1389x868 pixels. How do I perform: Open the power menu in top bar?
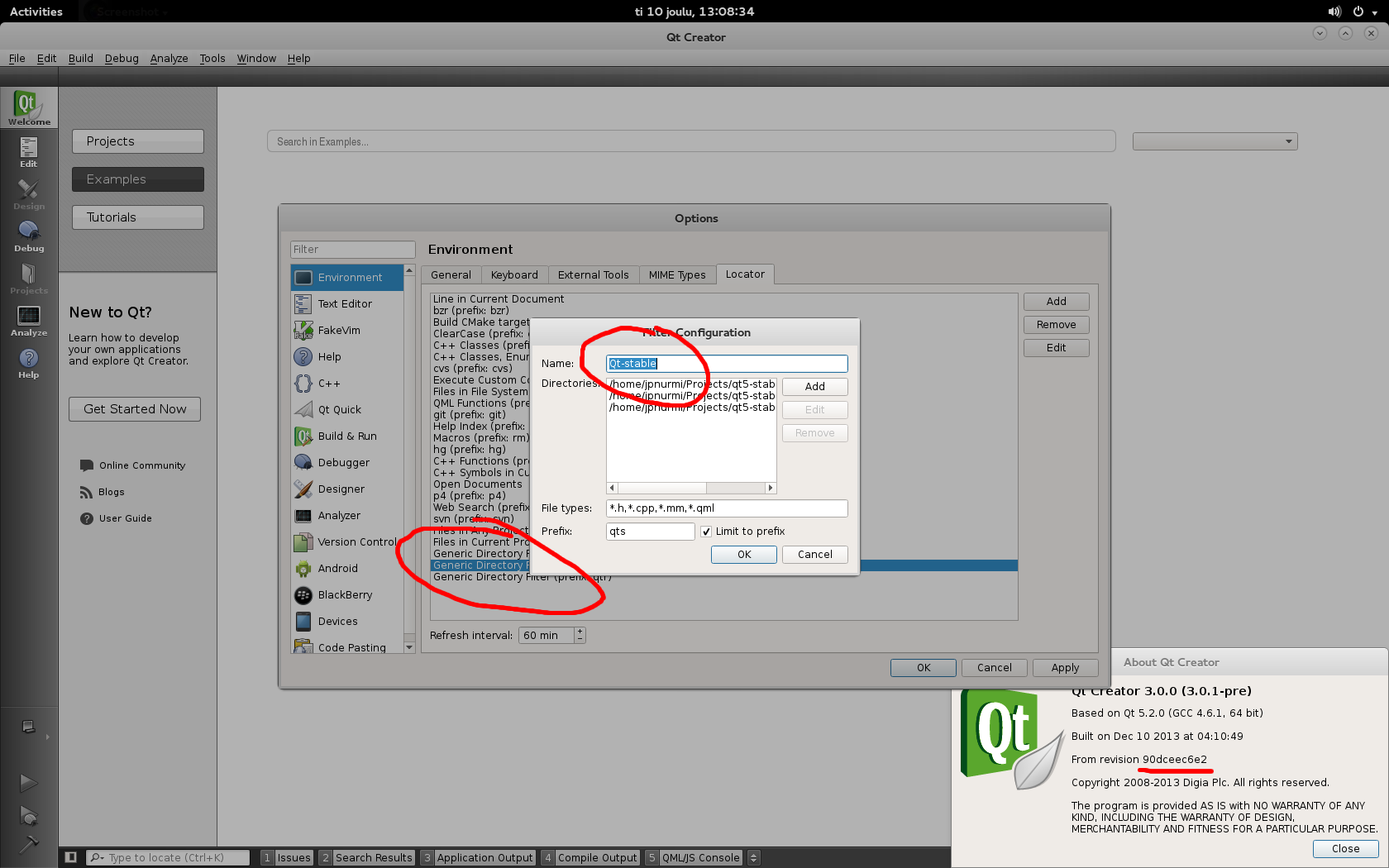click(1364, 12)
